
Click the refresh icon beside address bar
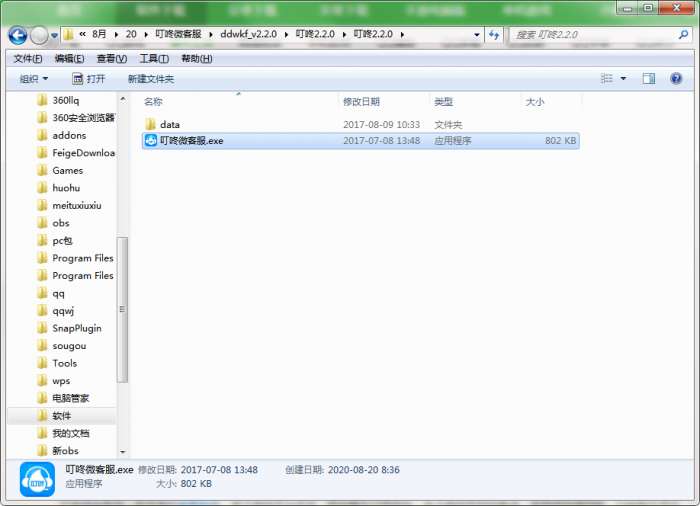pos(494,35)
